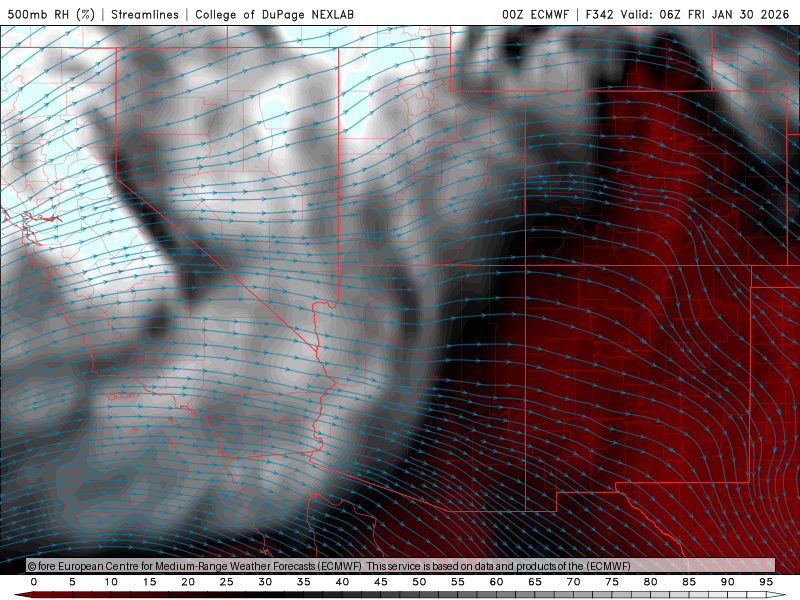Click the "90" label on the color scale

[727, 582]
